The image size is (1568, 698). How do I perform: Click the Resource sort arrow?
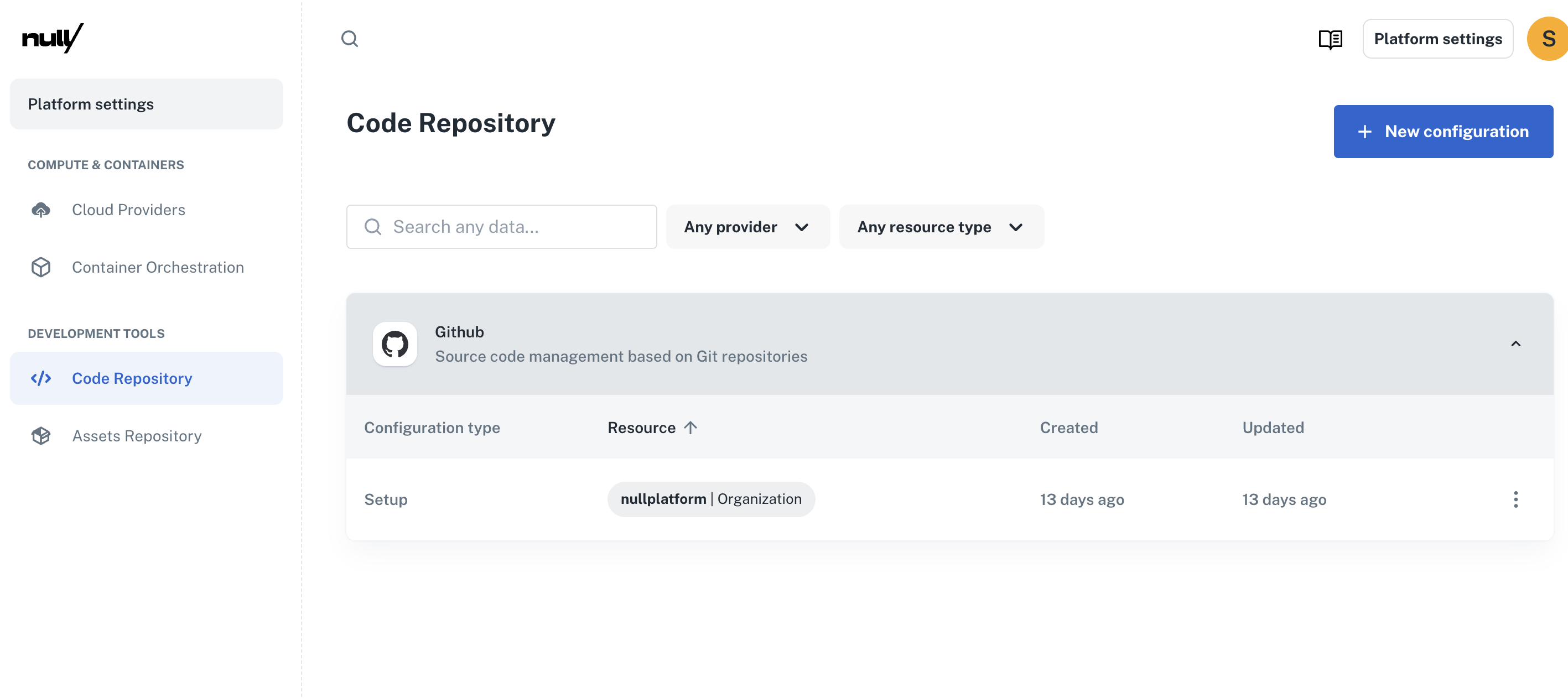(690, 428)
